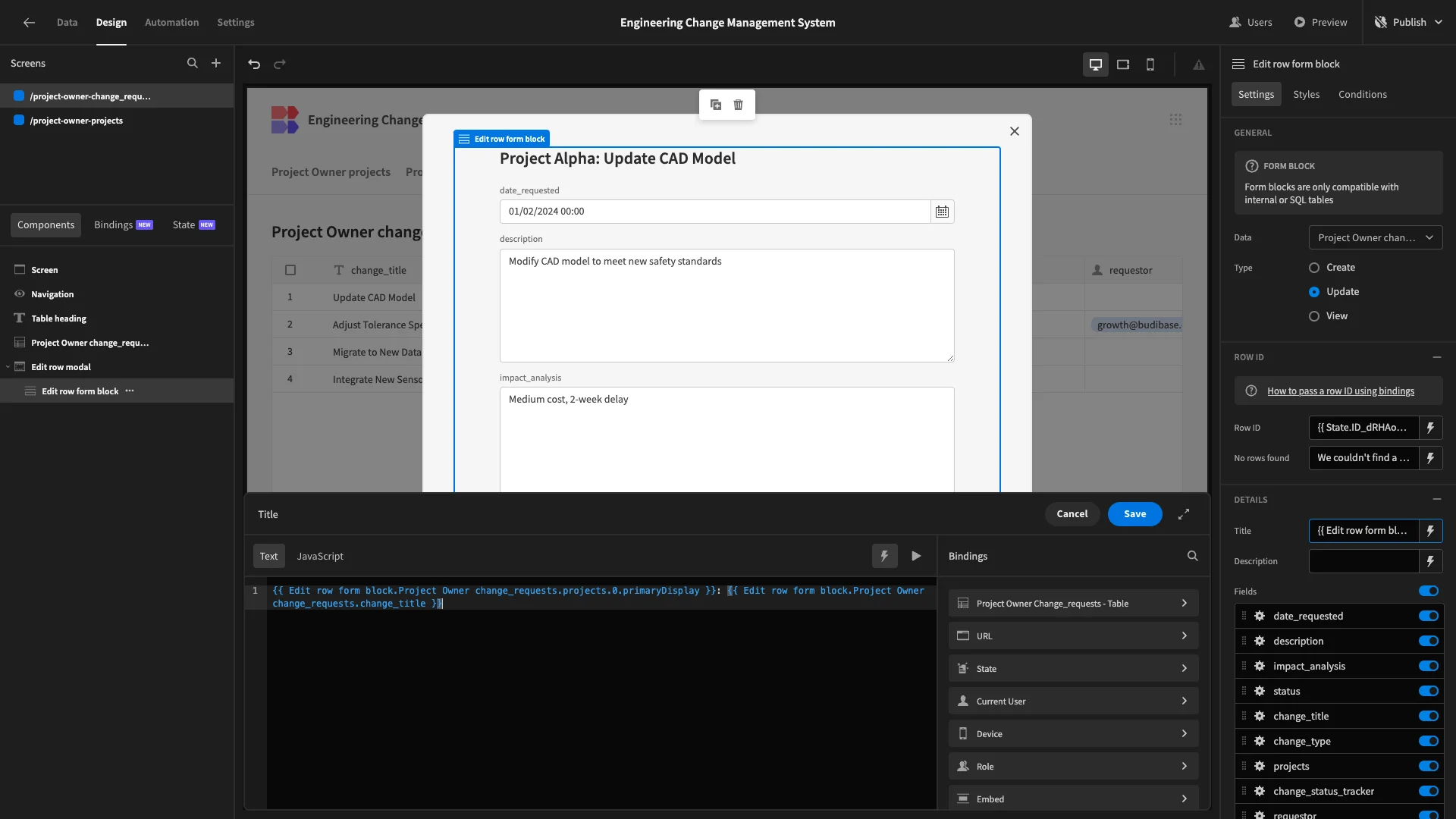
Task: Open the Data source dropdown
Action: point(1376,237)
